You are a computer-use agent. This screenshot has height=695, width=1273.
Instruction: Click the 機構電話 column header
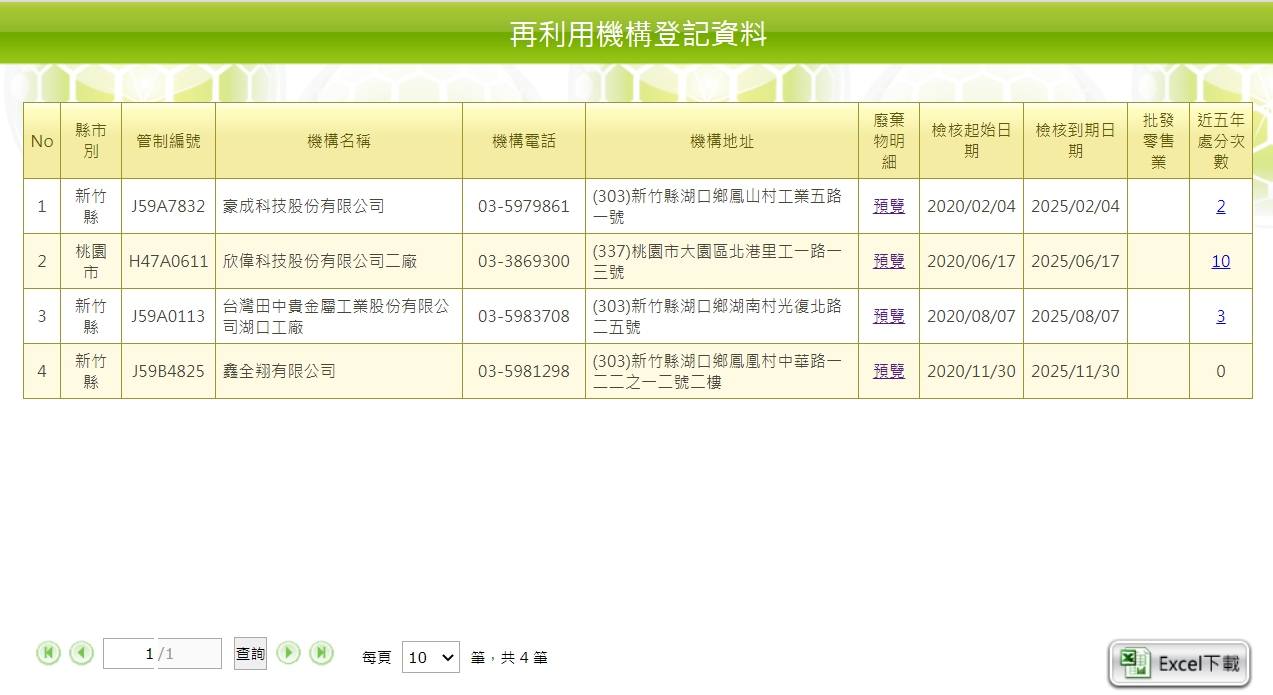point(523,141)
